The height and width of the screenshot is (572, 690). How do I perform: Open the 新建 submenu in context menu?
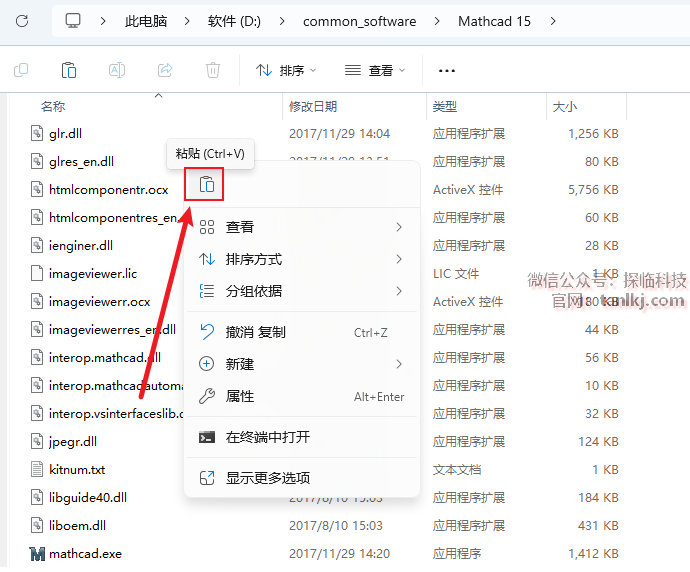pos(302,364)
